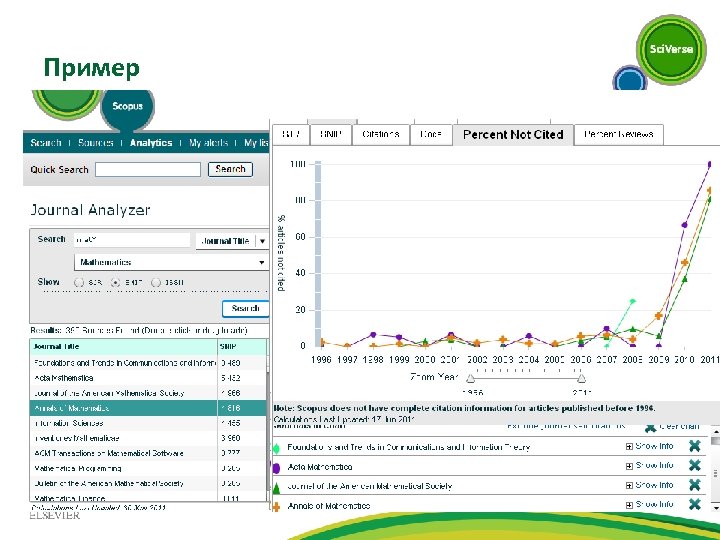Remove Annals of Mathematics from chart via X
Image resolution: width=720 pixels, height=540 pixels.
695,504
